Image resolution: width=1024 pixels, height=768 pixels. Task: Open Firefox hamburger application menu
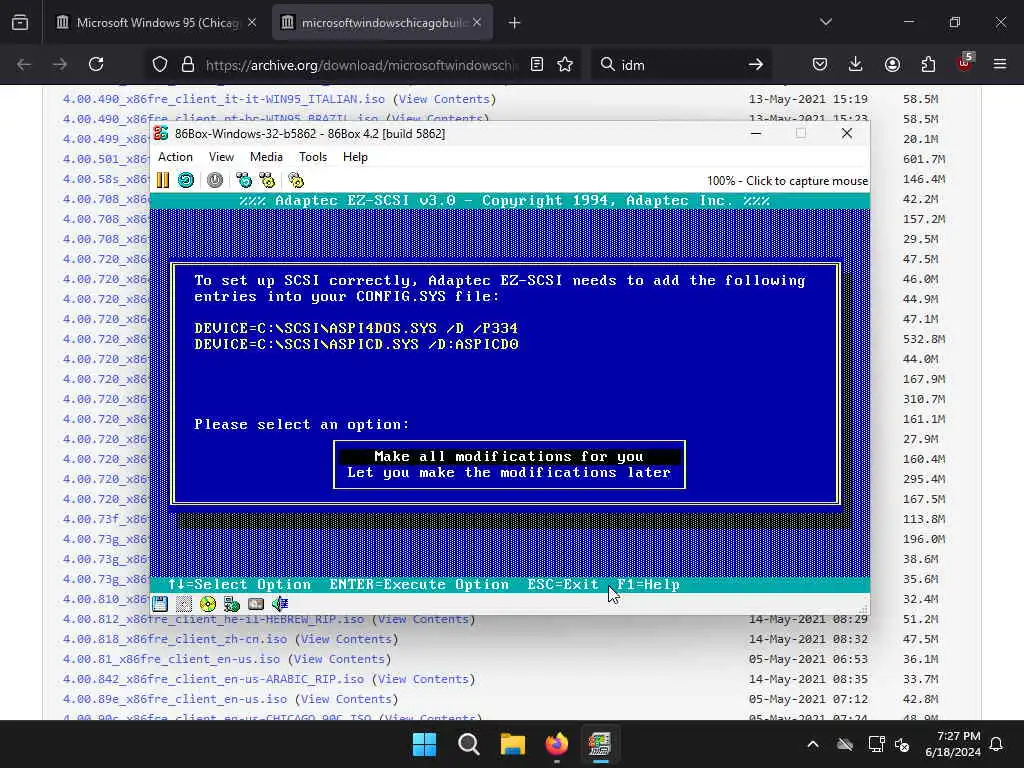1000,64
